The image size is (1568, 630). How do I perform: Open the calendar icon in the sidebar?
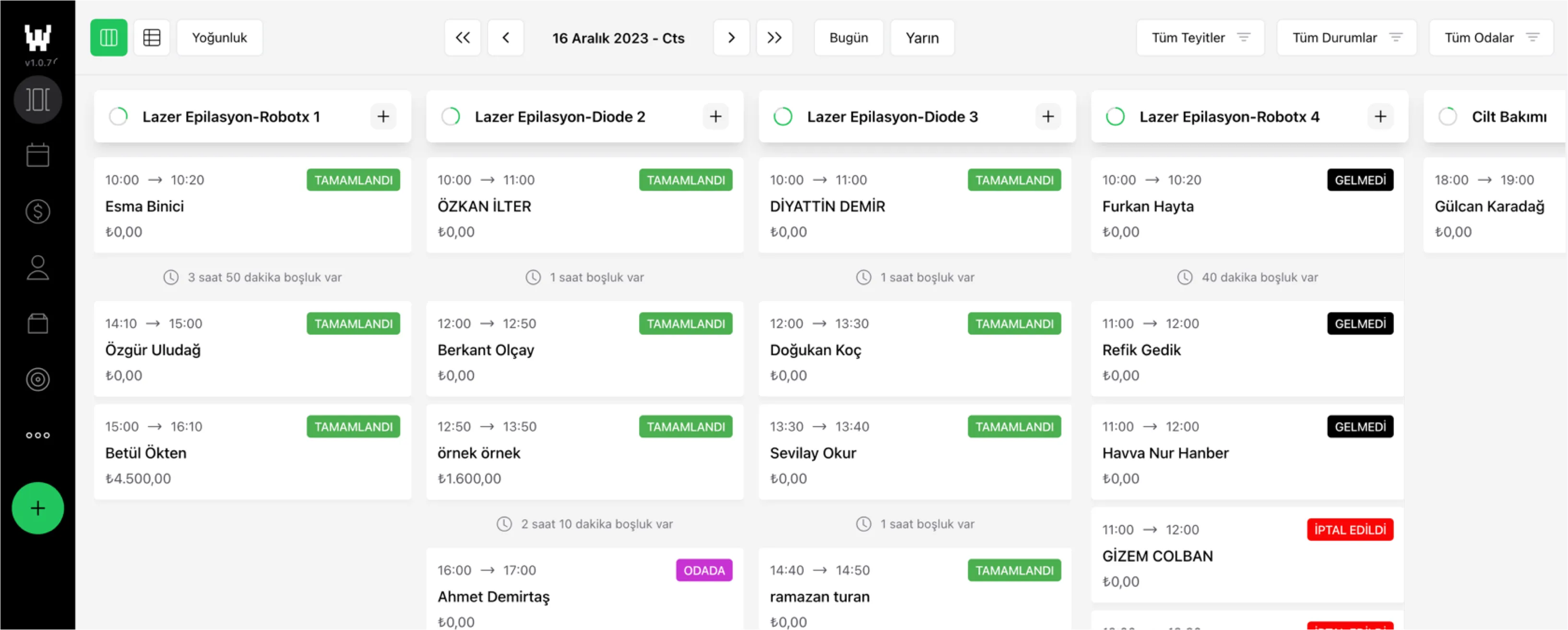(38, 155)
